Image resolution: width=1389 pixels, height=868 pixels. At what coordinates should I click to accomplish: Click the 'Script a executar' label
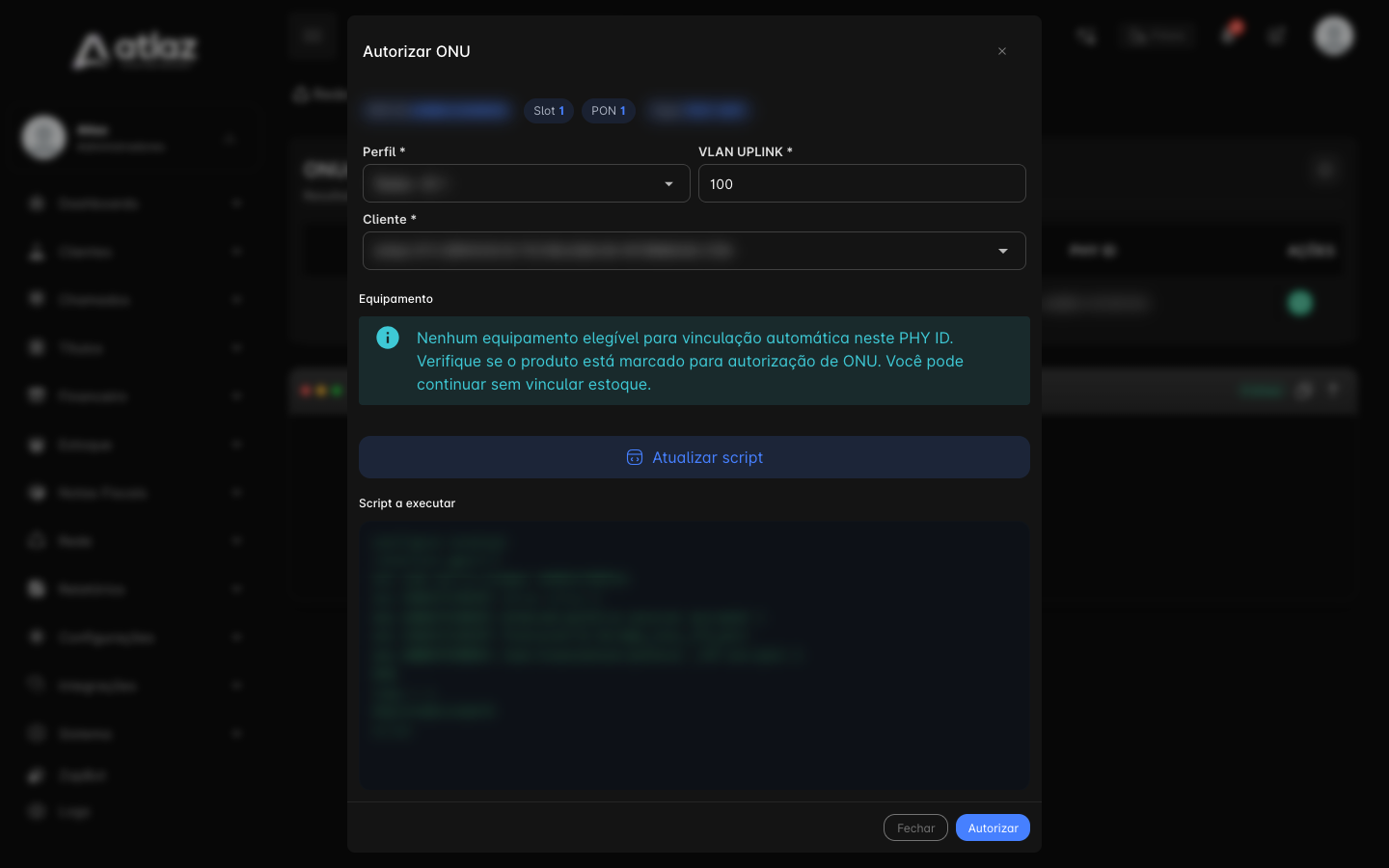click(x=407, y=503)
